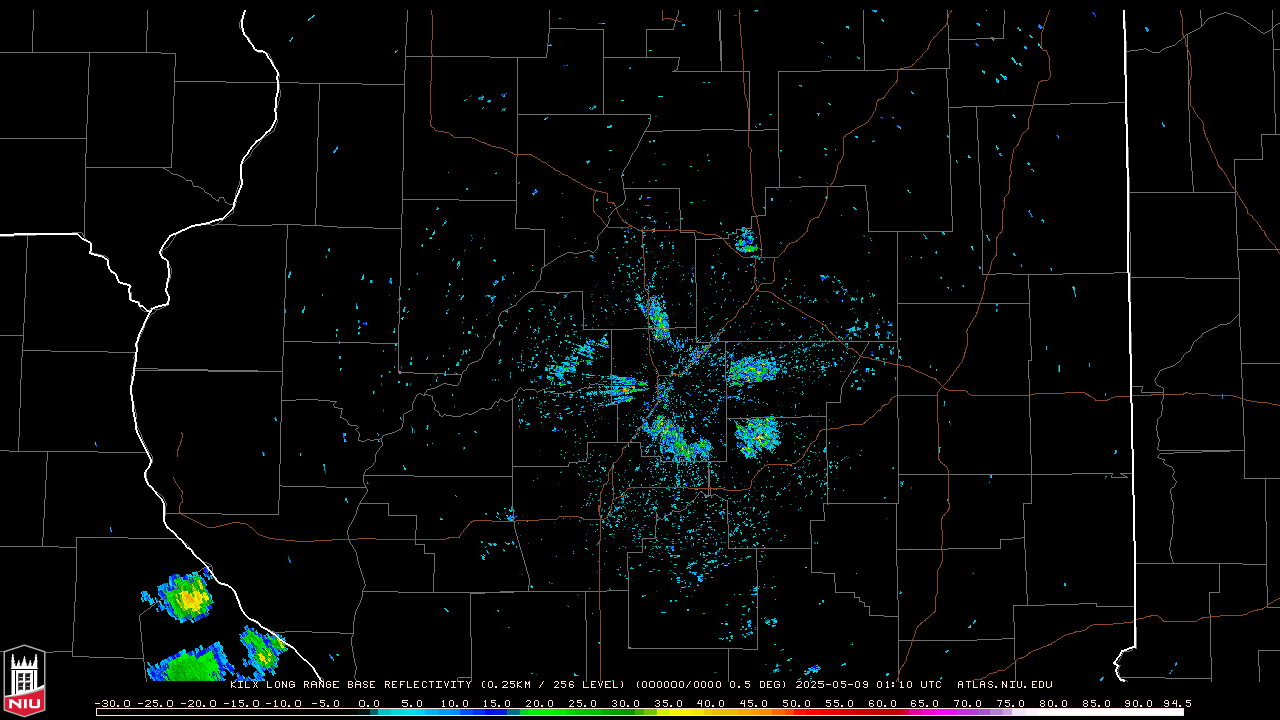
Task: Open the ATLAS.NIU.EDU source label
Action: click(1005, 685)
